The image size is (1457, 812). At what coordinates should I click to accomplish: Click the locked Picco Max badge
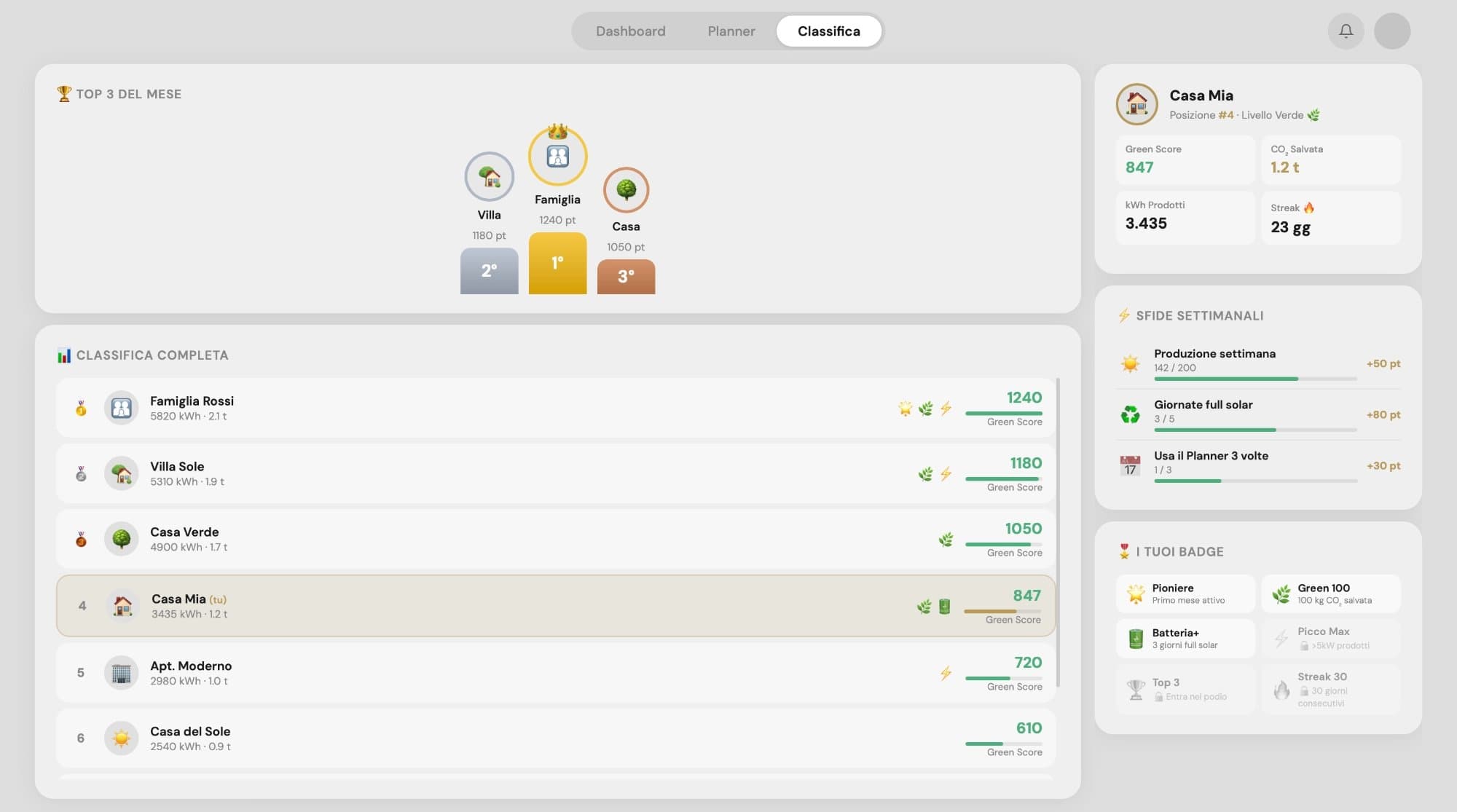[x=1331, y=639]
